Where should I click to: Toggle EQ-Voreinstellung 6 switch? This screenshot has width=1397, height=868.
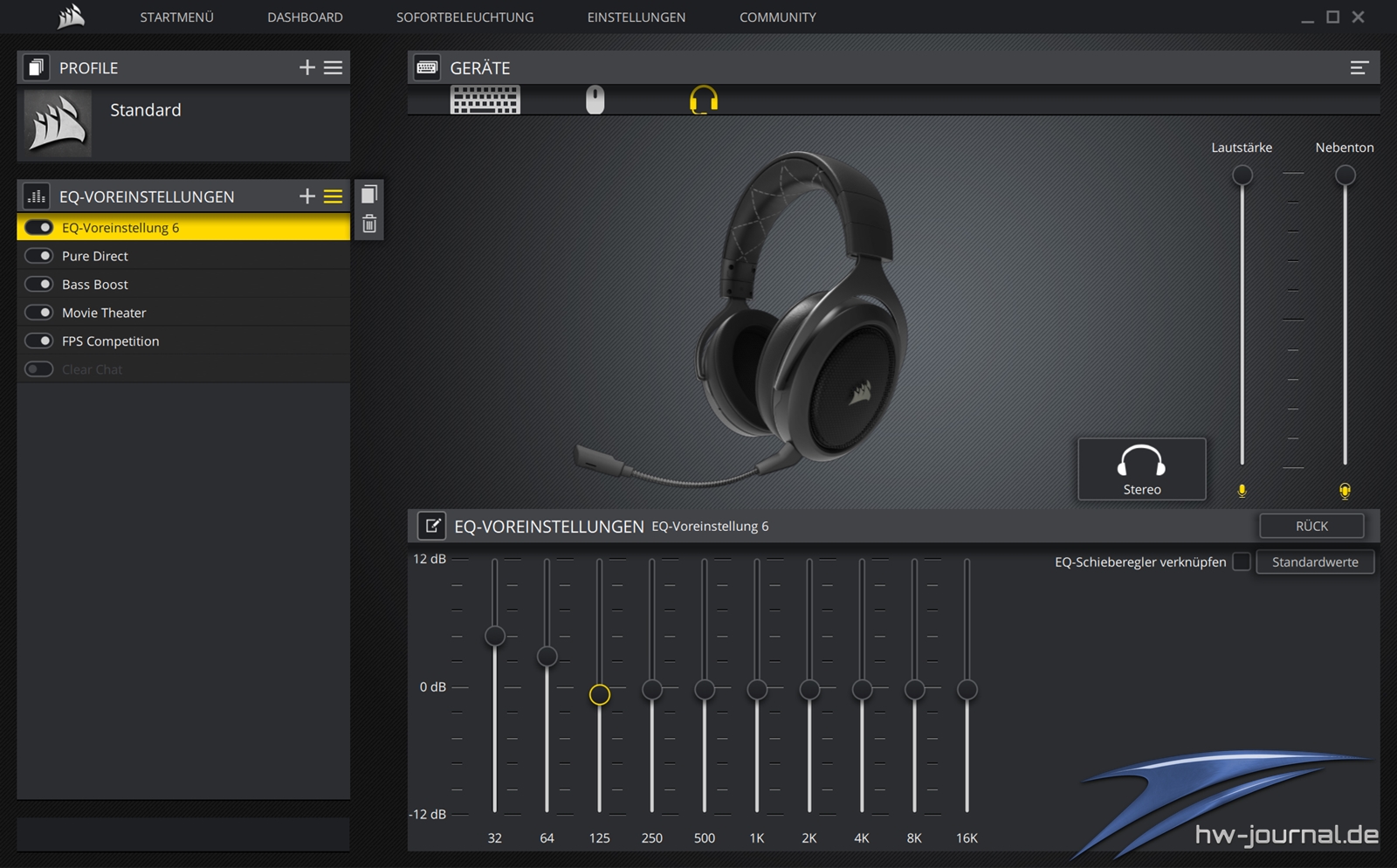[x=39, y=227]
